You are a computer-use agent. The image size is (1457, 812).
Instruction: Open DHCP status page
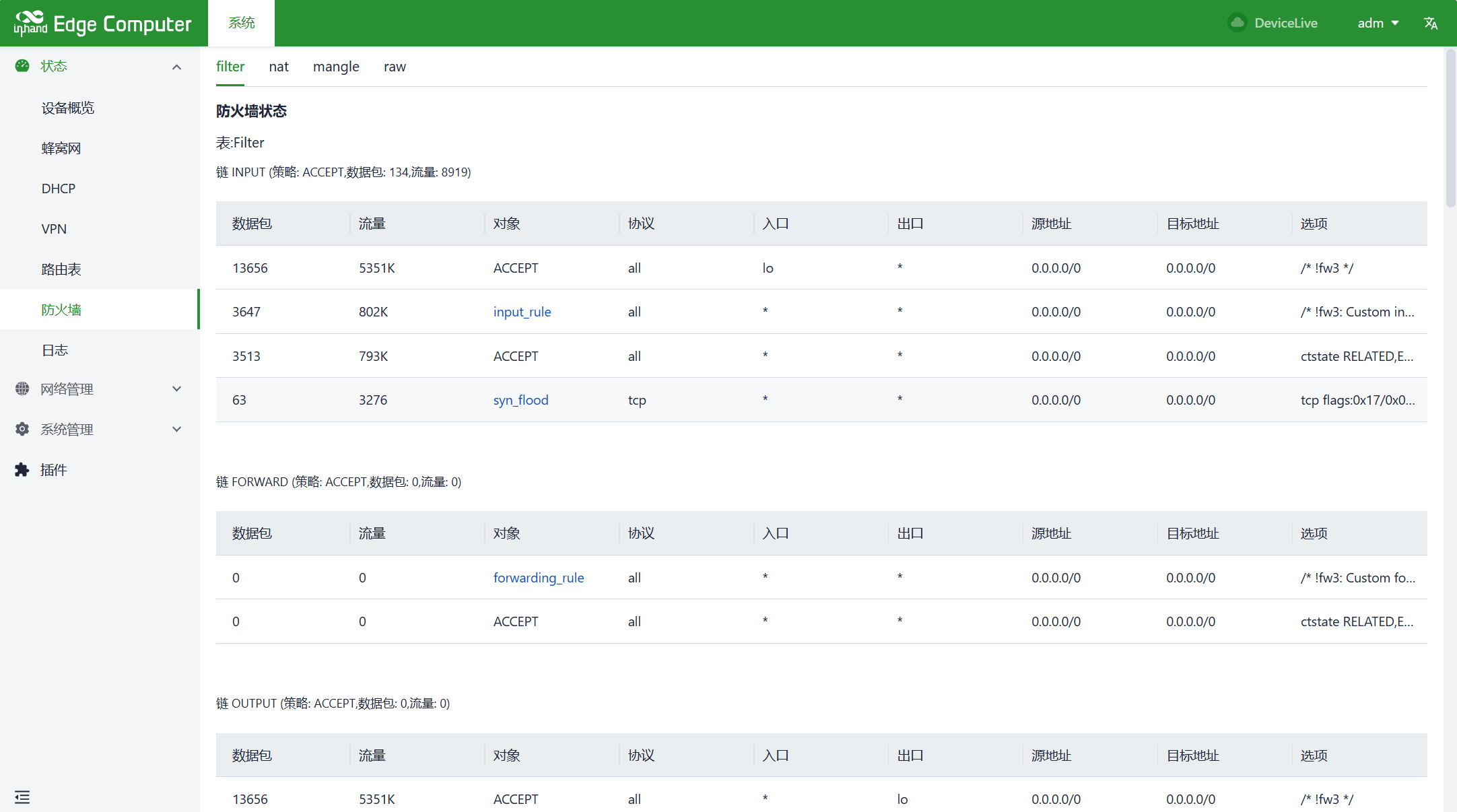tap(100, 189)
